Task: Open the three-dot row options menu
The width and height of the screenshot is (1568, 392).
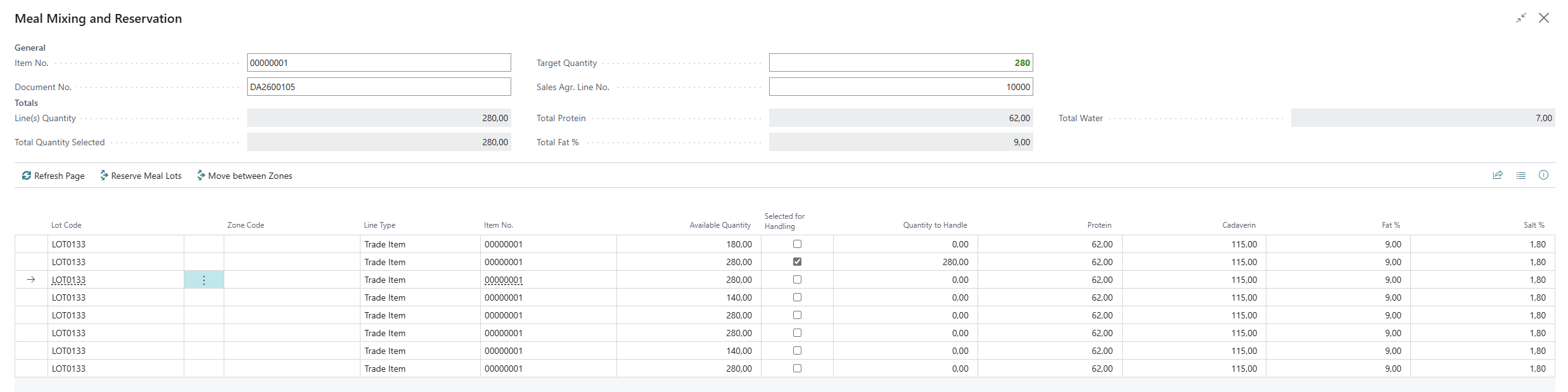Action: tap(204, 280)
